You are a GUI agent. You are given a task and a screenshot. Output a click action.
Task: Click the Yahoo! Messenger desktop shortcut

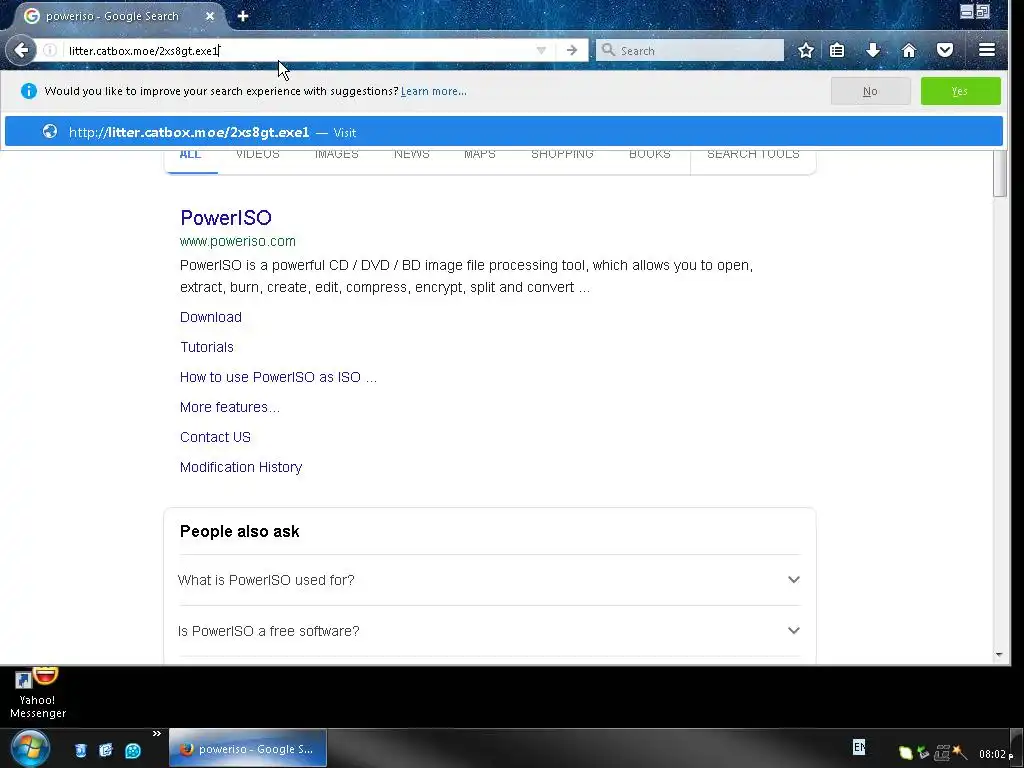tap(38, 693)
